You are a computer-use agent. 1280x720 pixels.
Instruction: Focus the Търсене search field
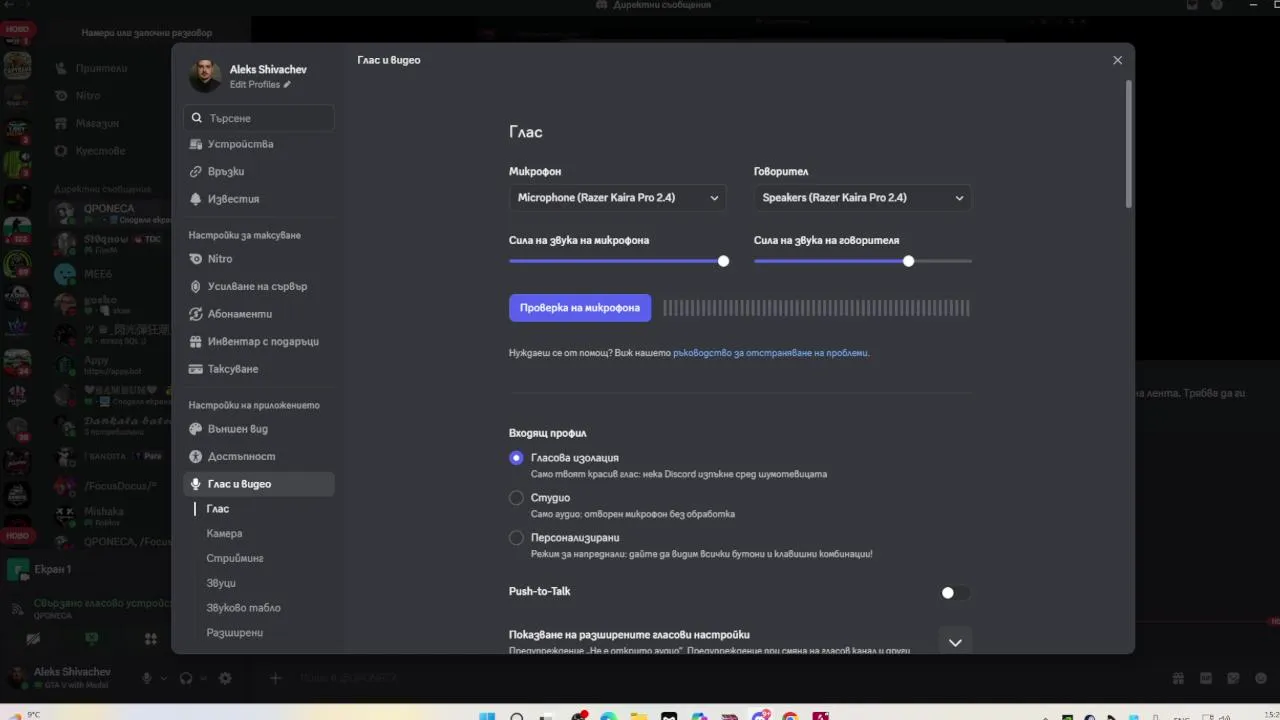tap(258, 118)
